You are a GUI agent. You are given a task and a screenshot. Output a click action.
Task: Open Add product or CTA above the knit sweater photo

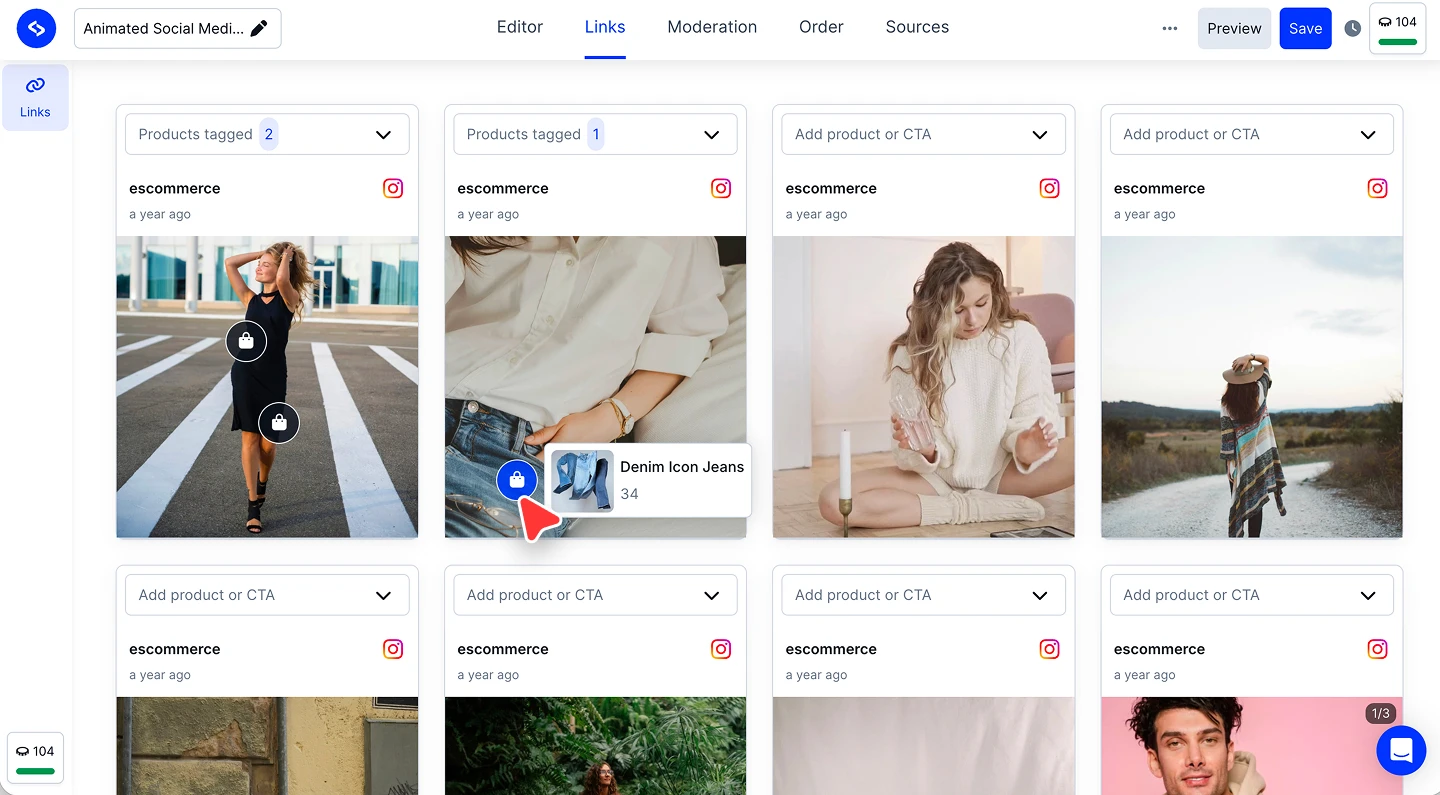(923, 134)
